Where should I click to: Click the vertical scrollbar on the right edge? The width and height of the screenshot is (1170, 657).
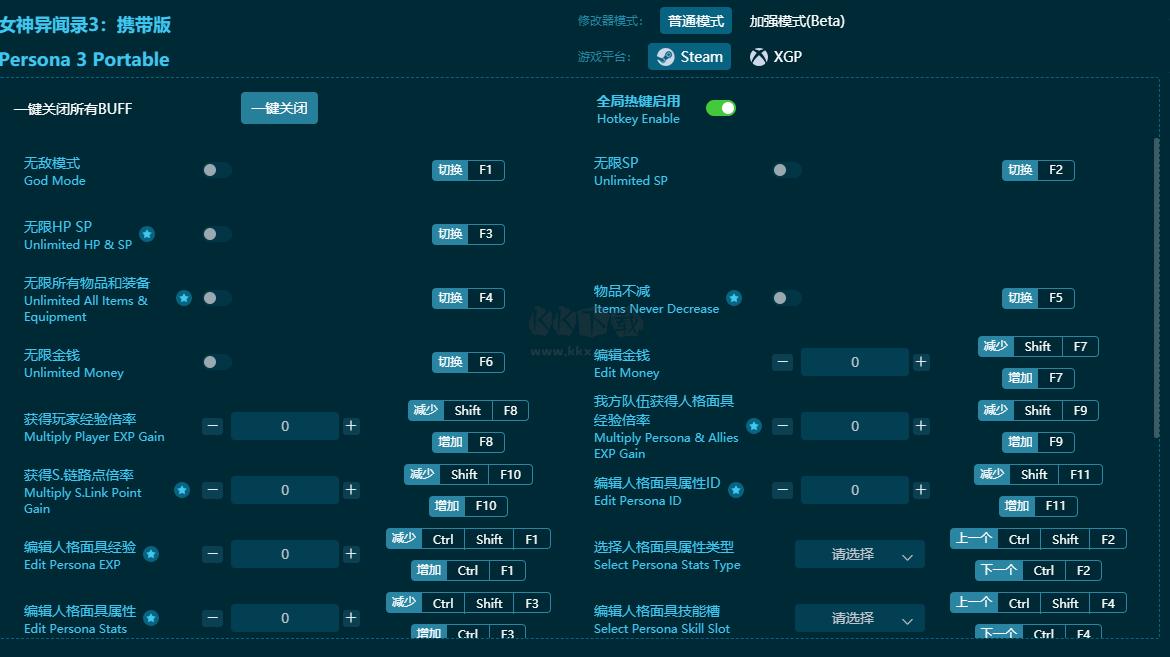1157,288
